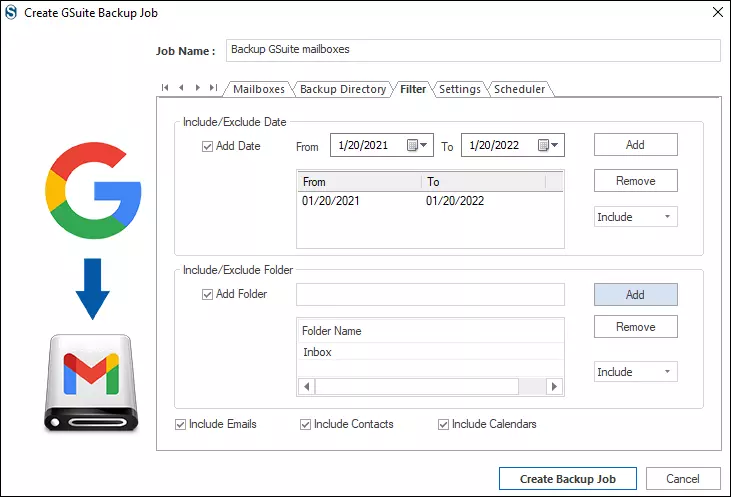The image size is (731, 497).
Task: Toggle the Add Folder checkbox
Action: click(207, 295)
